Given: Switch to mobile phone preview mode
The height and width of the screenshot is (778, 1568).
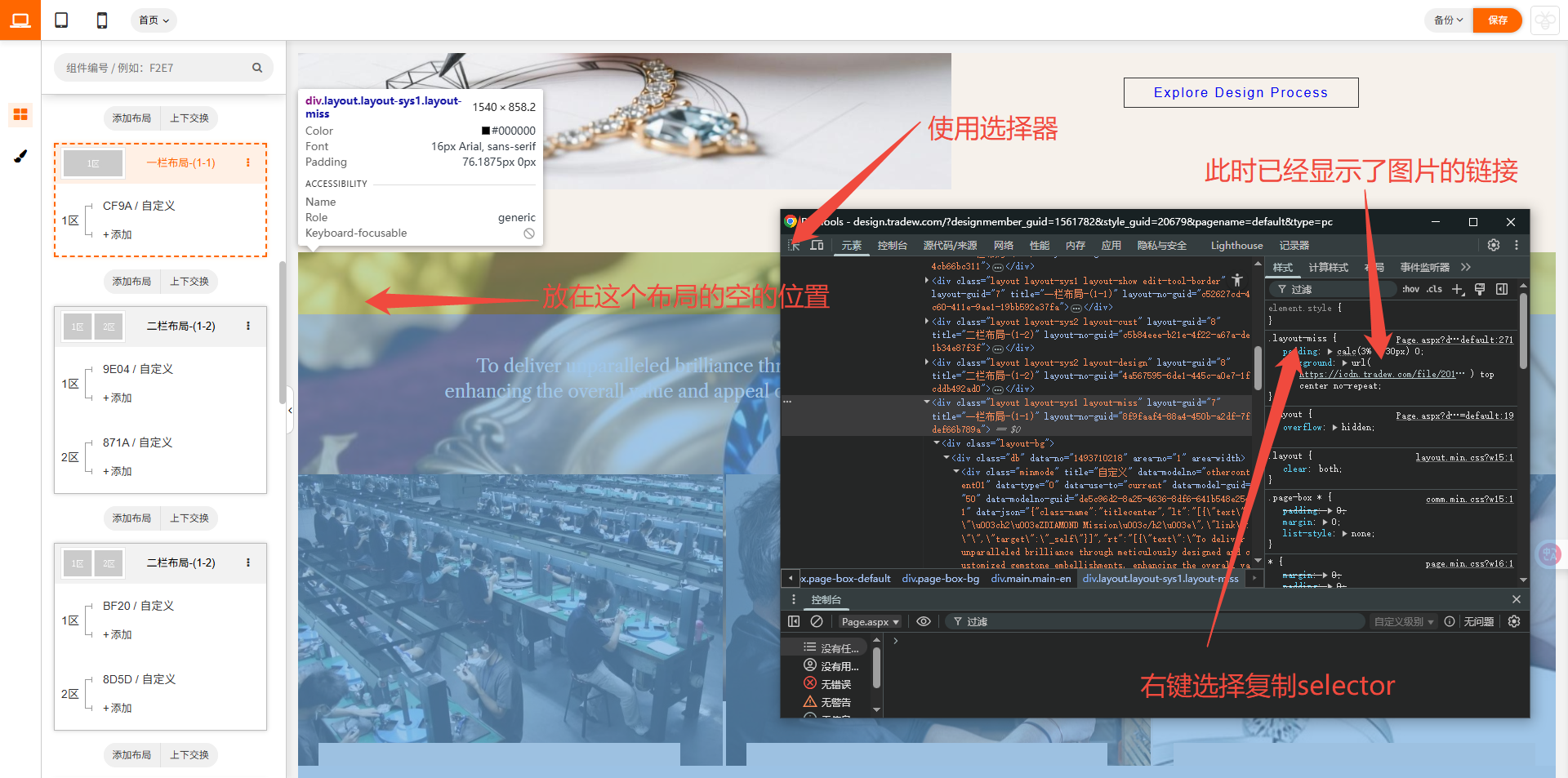Looking at the screenshot, I should 102,20.
